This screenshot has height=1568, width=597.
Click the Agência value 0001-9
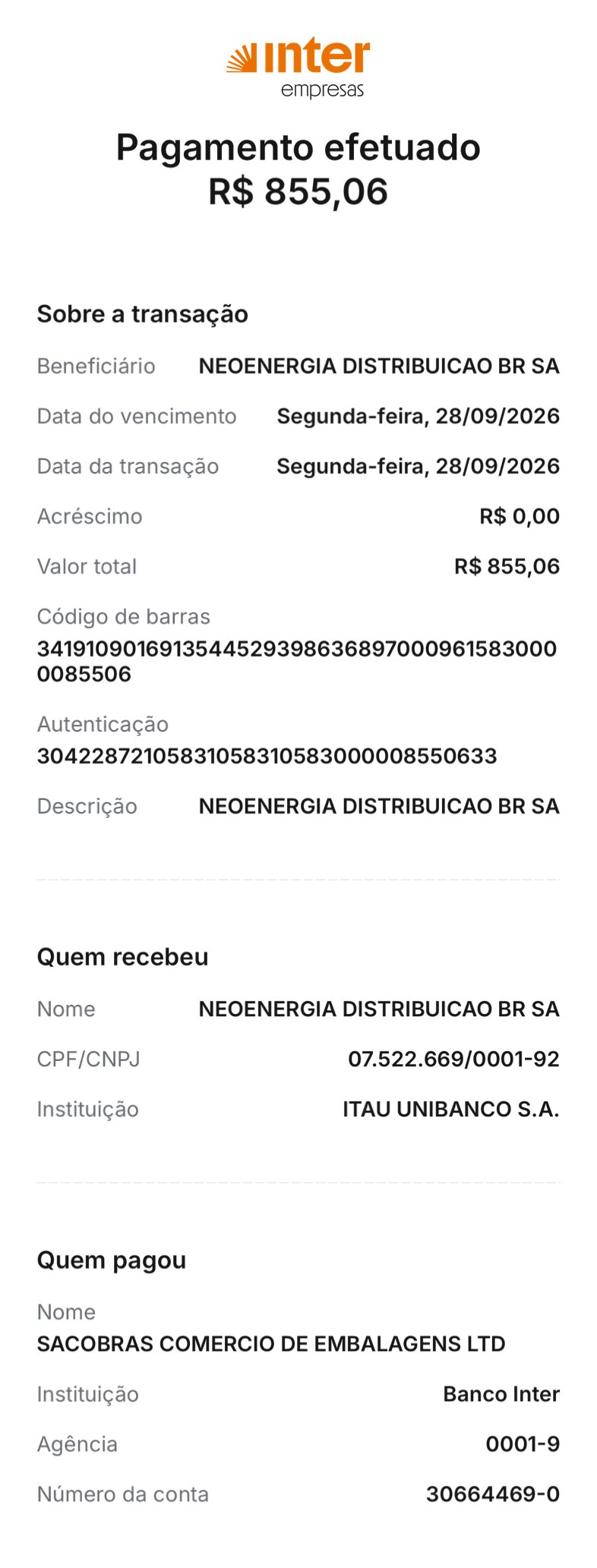coord(523,1444)
